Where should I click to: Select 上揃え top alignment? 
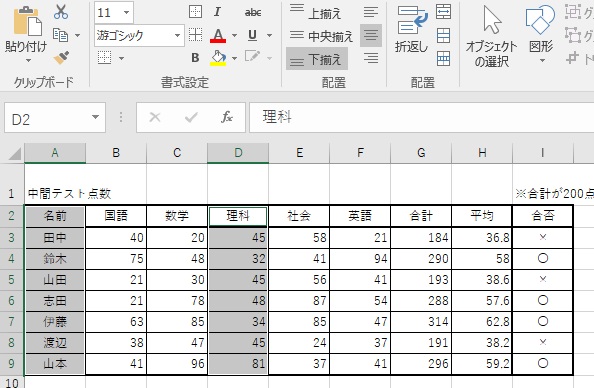click(x=316, y=13)
